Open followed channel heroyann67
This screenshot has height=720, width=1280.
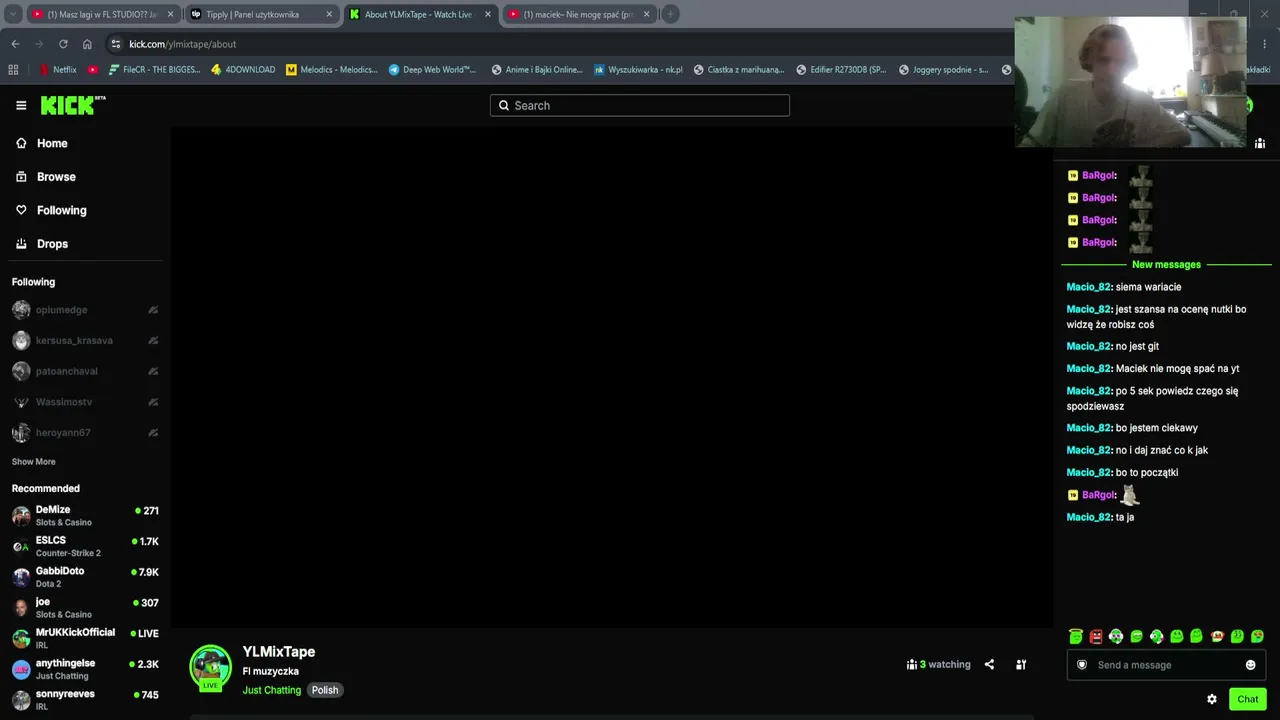pyautogui.click(x=85, y=433)
